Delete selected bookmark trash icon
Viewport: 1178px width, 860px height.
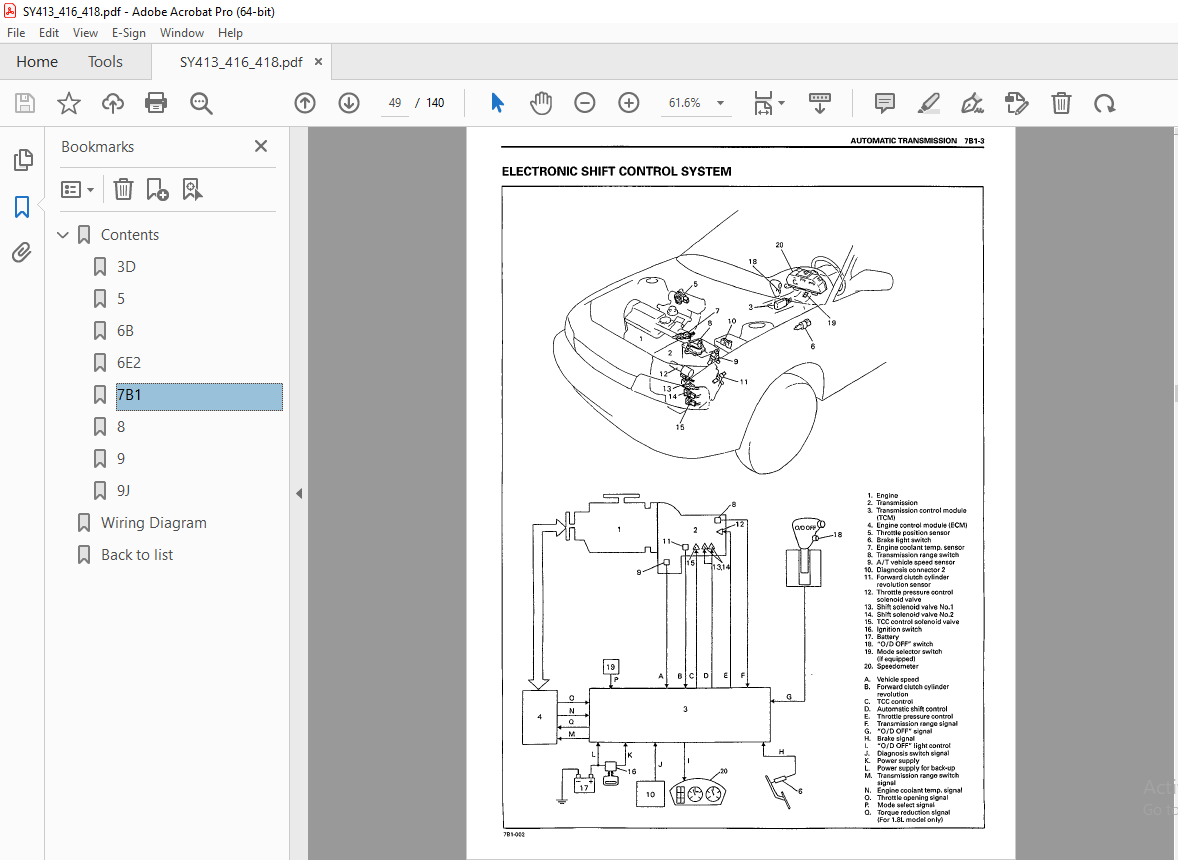click(123, 189)
